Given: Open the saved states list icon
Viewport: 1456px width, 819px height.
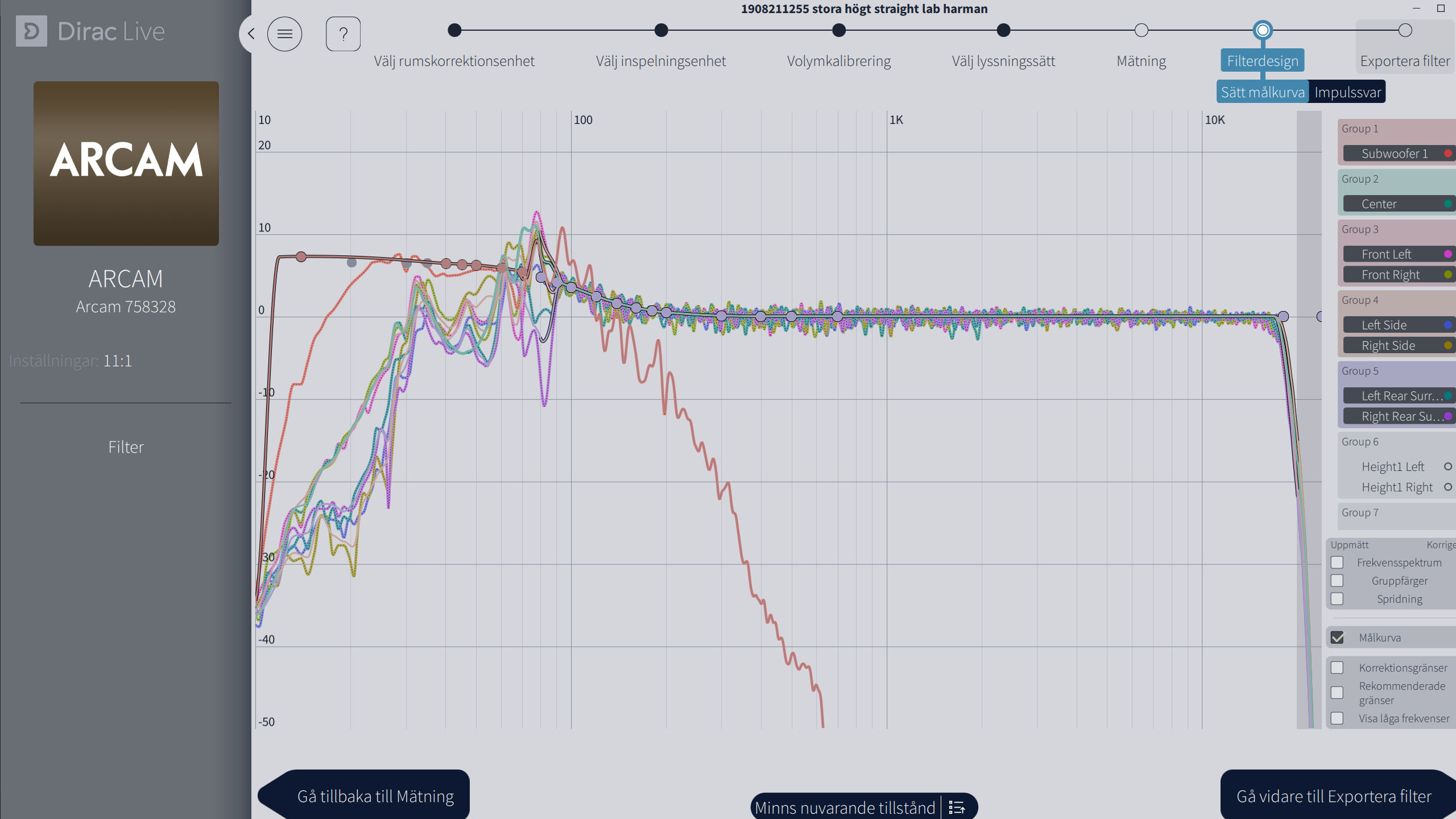Looking at the screenshot, I should coord(957,808).
